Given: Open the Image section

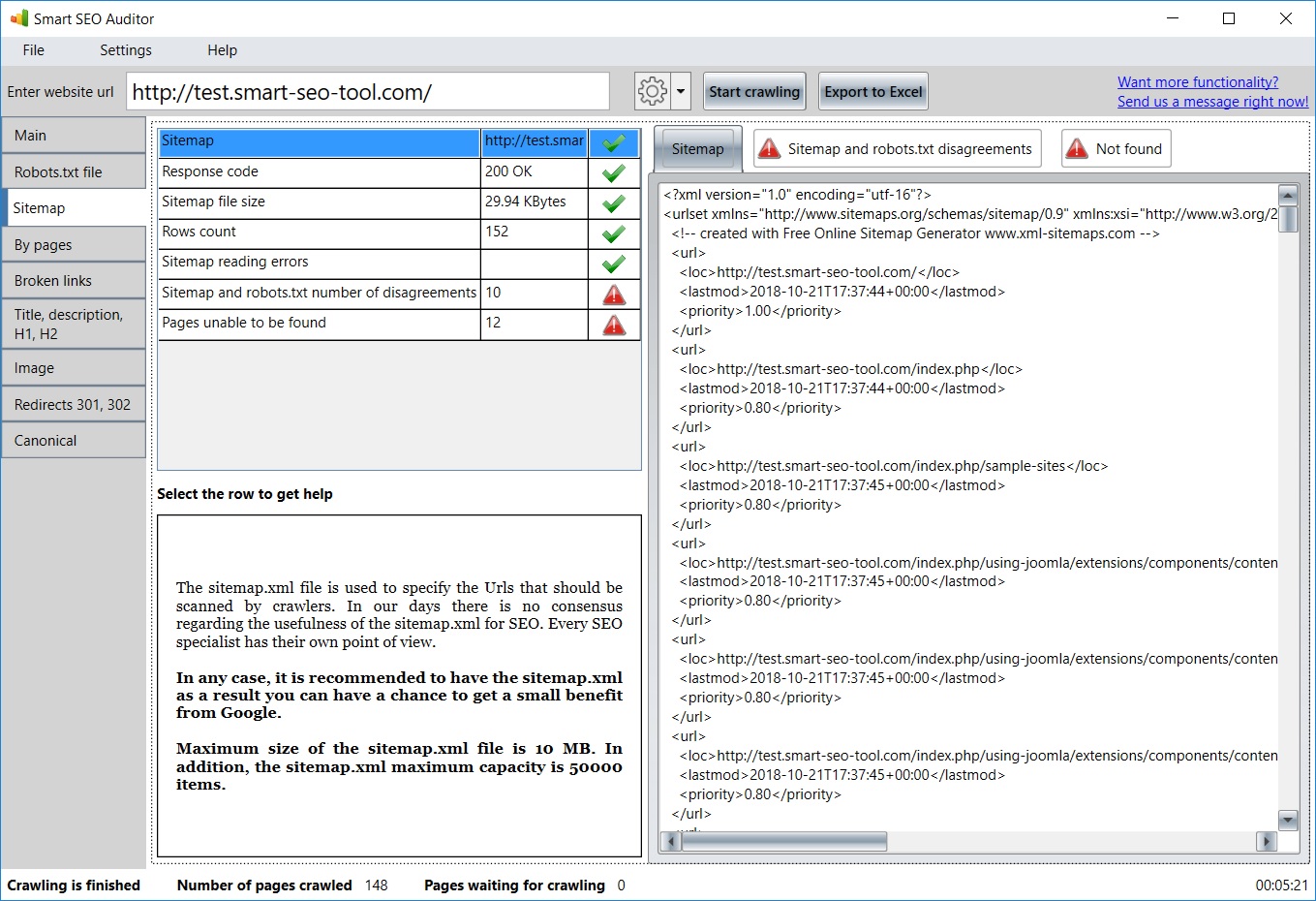Looking at the screenshot, I should tap(74, 368).
